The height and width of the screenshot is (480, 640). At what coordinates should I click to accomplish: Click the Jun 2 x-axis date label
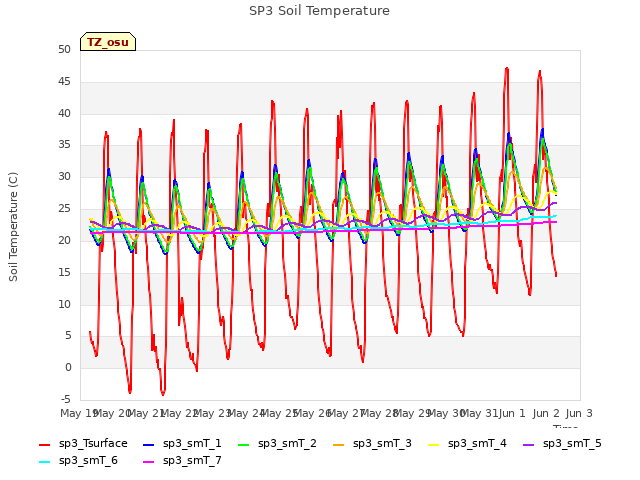pos(546,413)
